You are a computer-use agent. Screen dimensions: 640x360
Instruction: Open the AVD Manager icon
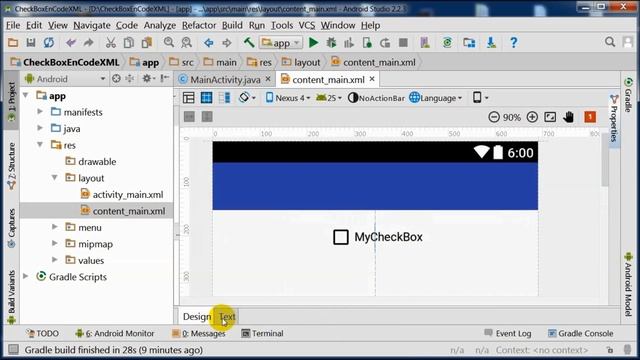point(425,42)
